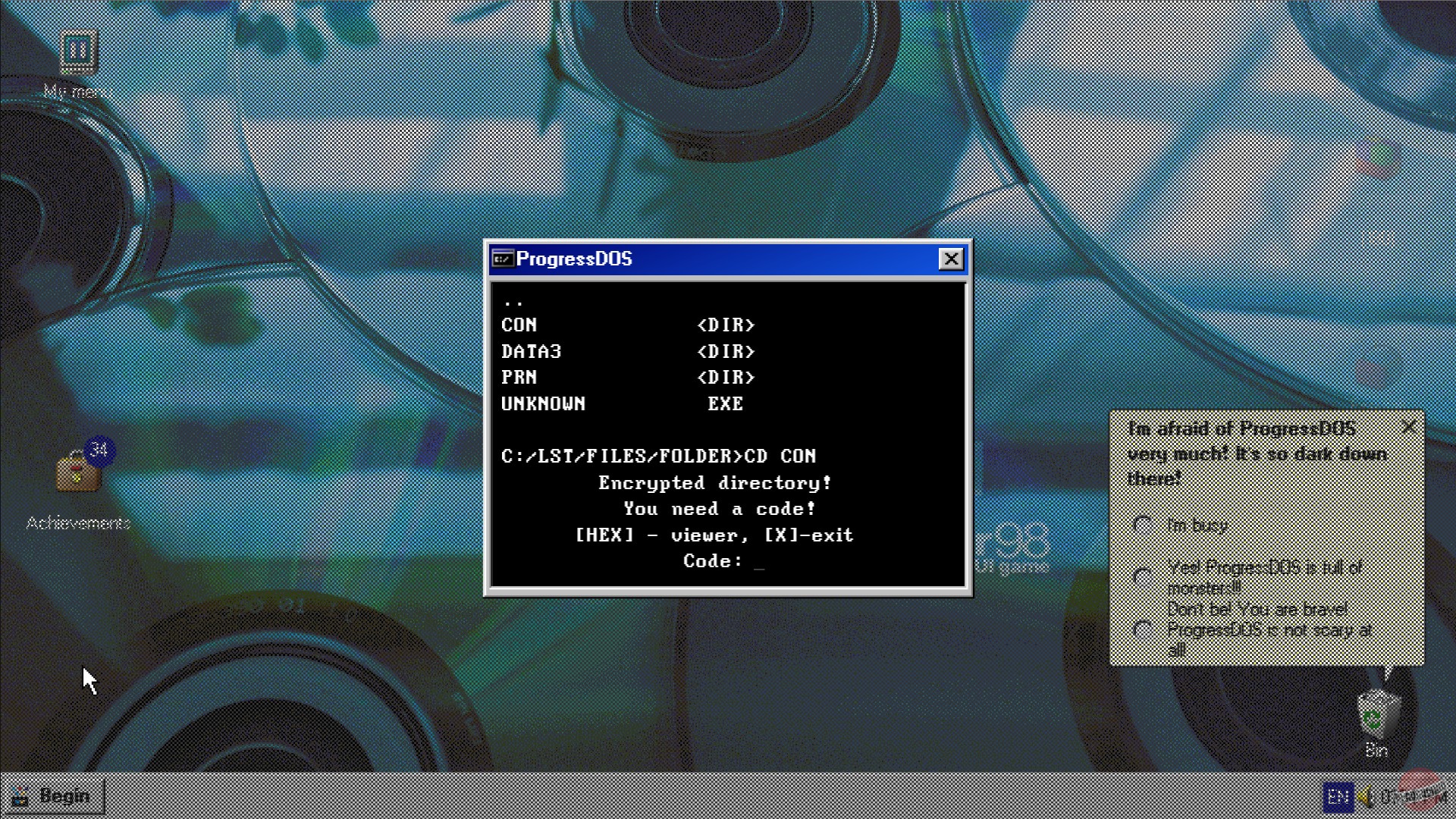
Task: Dismiss the sticky note notification
Action: click(1408, 427)
